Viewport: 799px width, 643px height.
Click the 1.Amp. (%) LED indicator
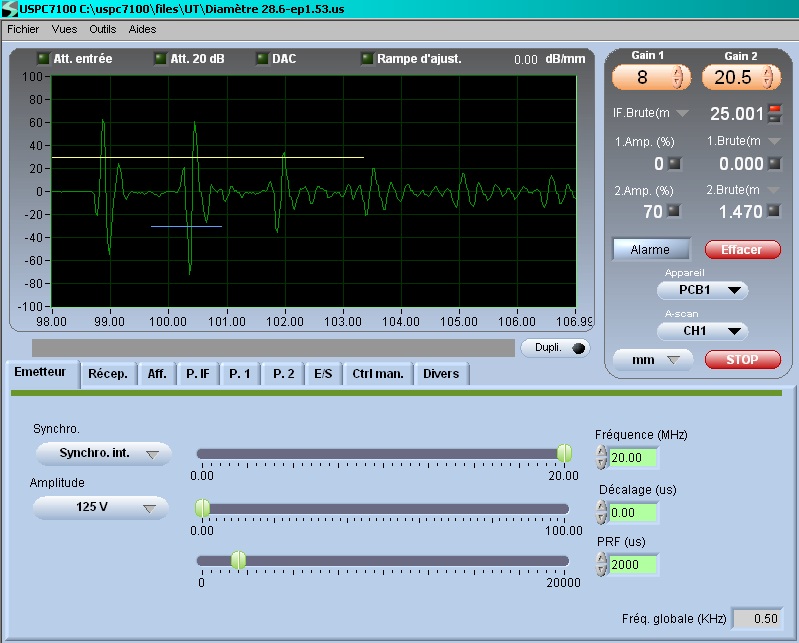click(674, 163)
